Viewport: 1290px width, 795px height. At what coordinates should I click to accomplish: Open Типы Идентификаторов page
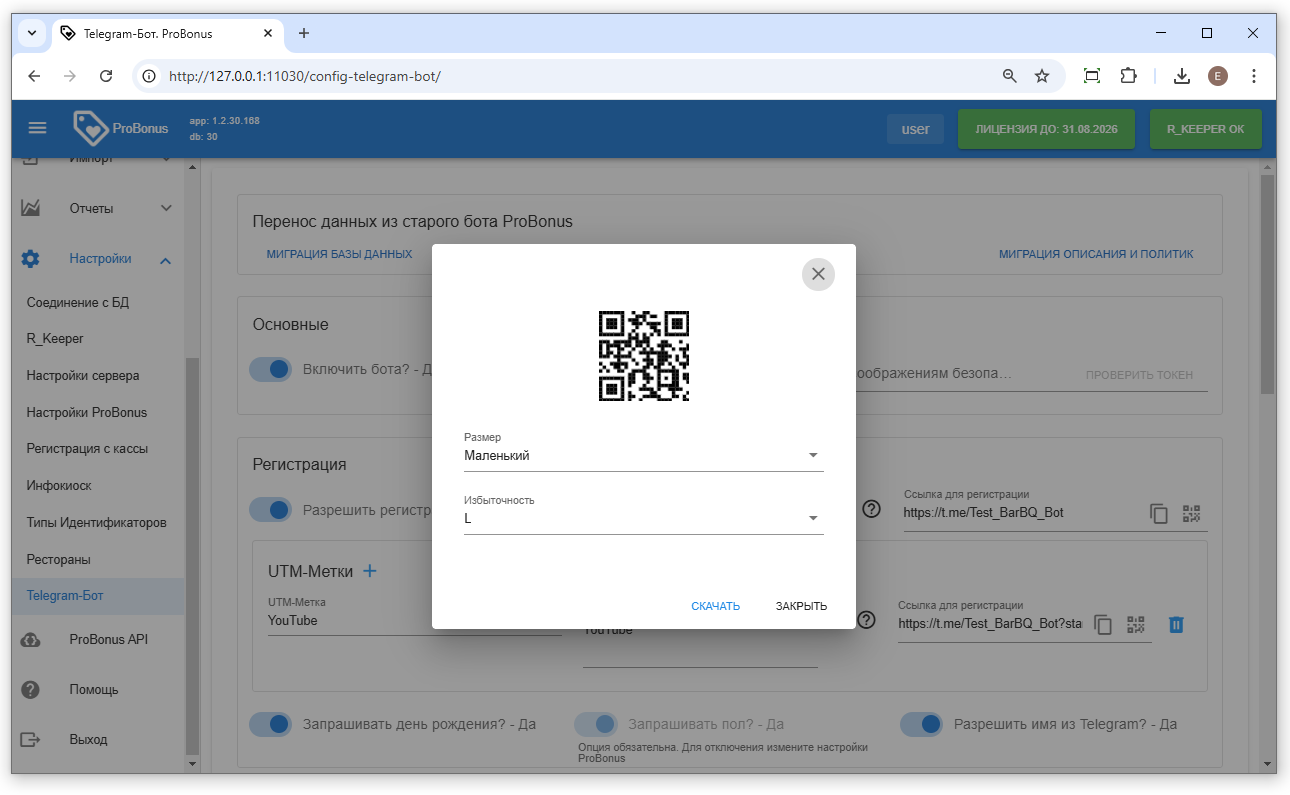pos(98,522)
